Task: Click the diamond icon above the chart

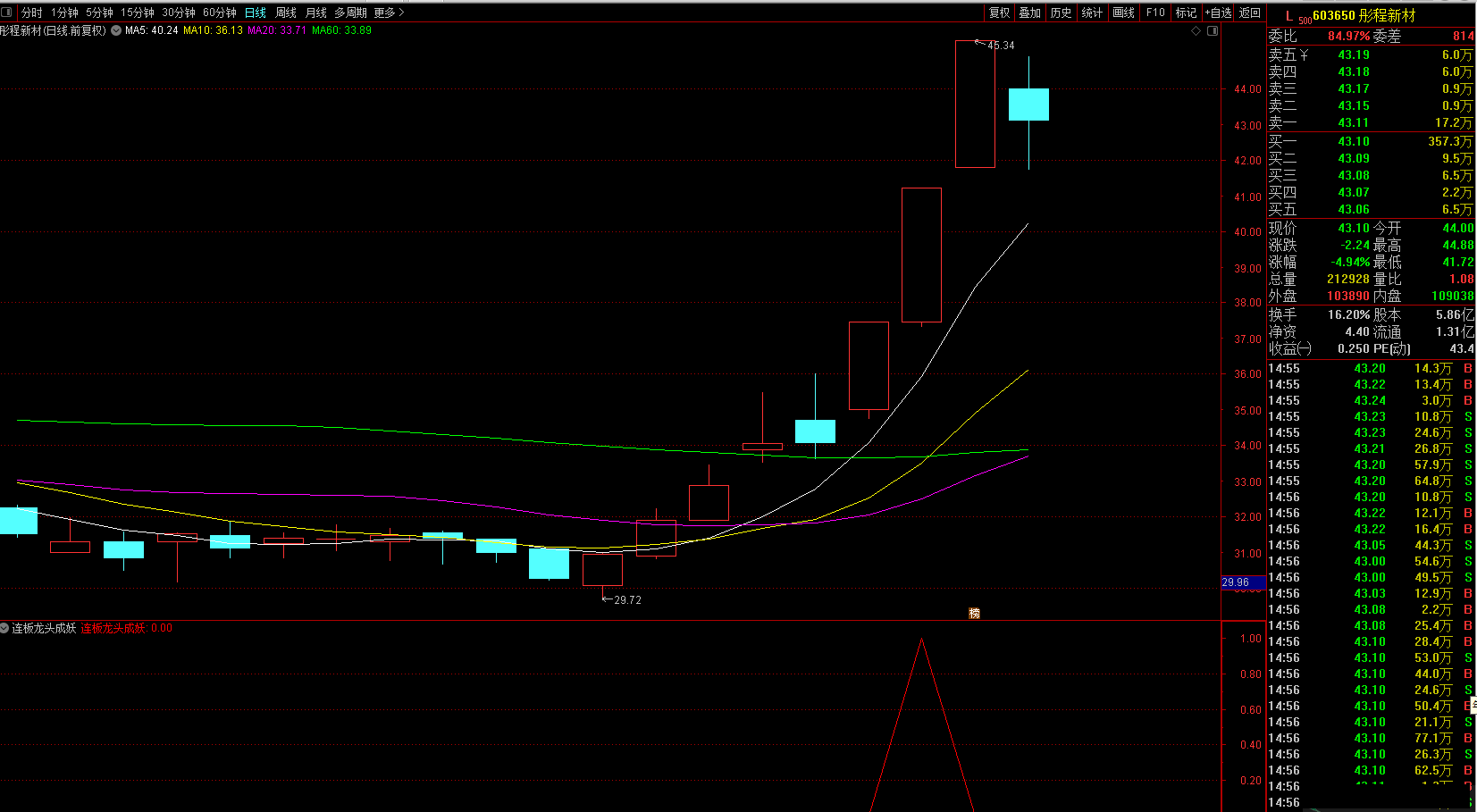Action: 1196,30
